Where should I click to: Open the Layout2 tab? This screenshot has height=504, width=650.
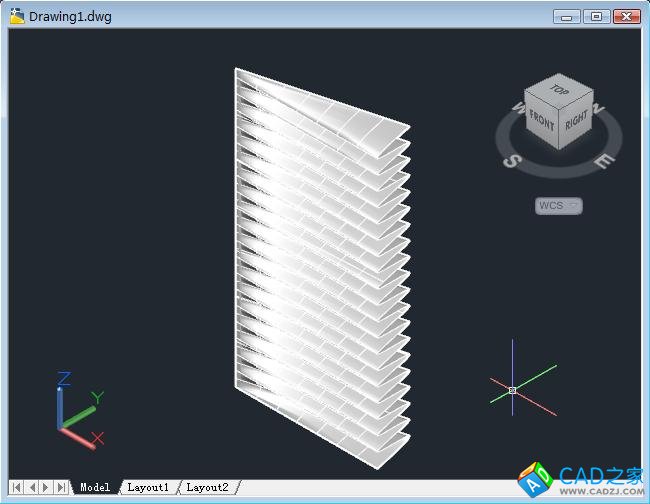click(x=208, y=487)
